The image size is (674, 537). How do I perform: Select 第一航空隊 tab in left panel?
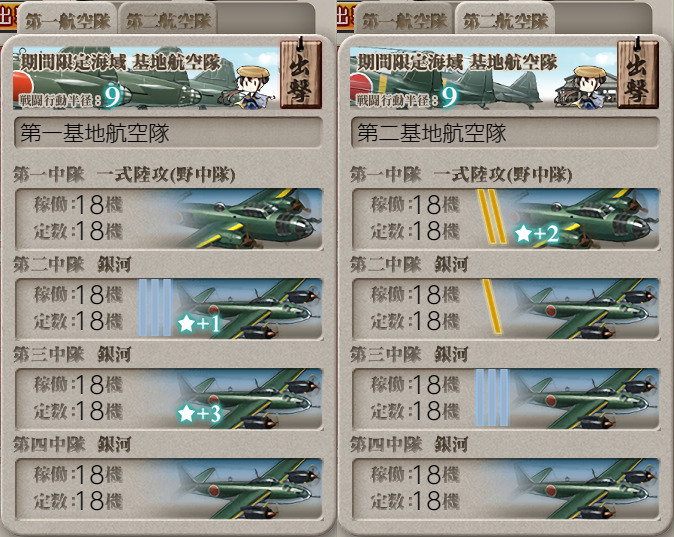(x=67, y=21)
